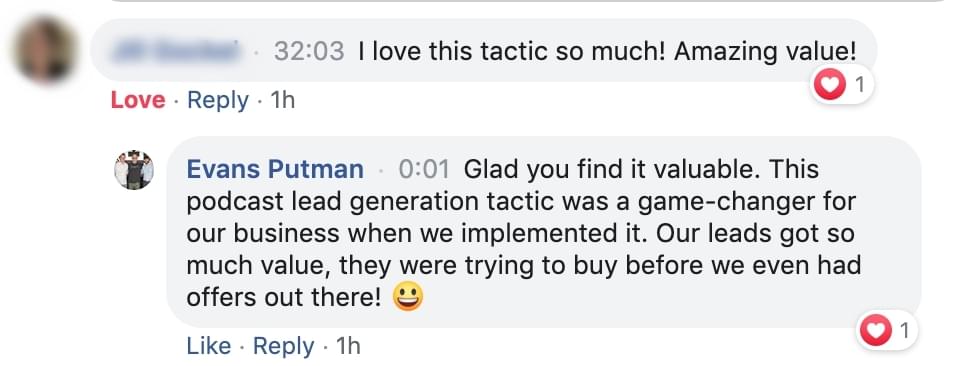Screen dimensions: 976x366
Task: View reaction count 1 on first comment
Action: [x=860, y=84]
